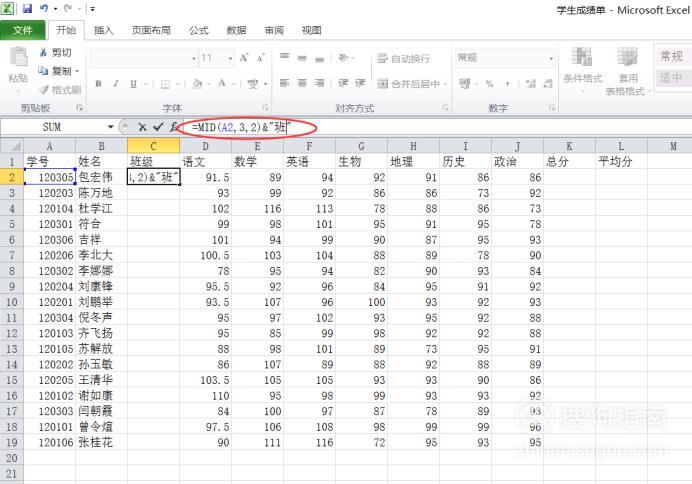Decrease font size with small A icon
The width and height of the screenshot is (692, 484).
261,58
